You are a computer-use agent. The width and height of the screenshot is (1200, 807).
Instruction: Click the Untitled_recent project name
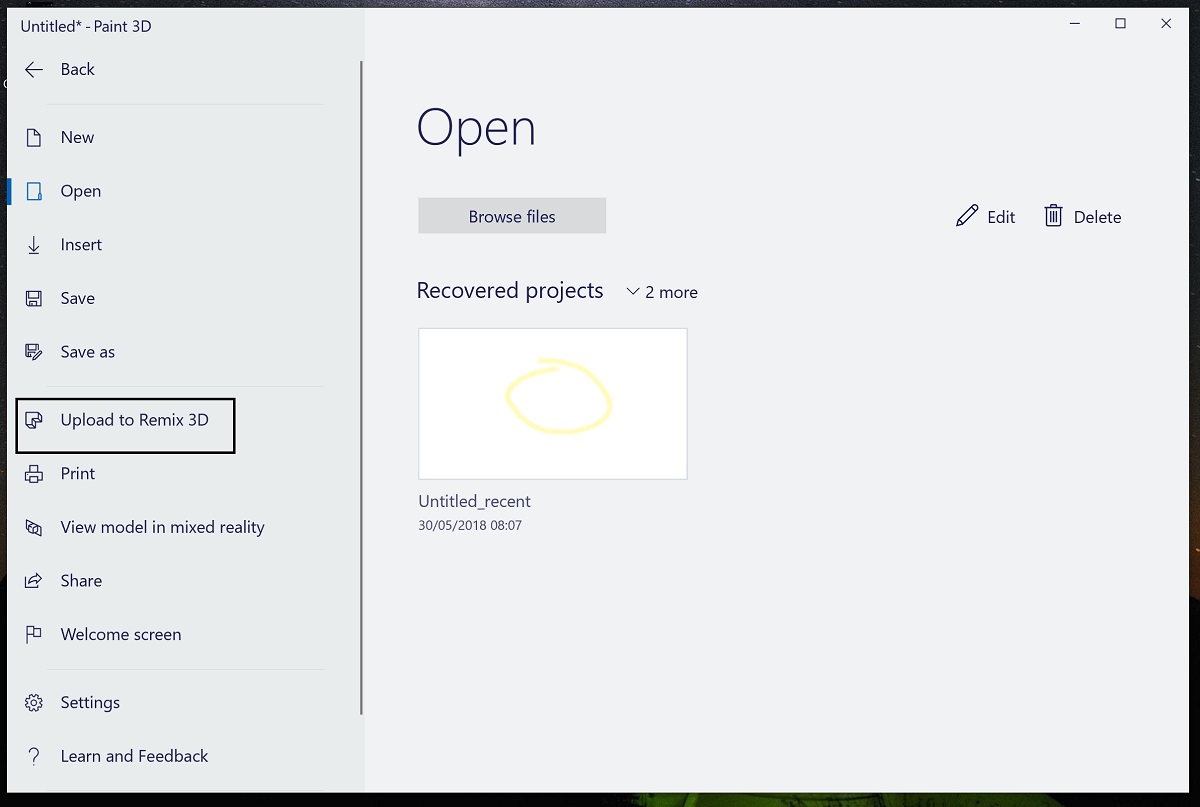coord(475,501)
